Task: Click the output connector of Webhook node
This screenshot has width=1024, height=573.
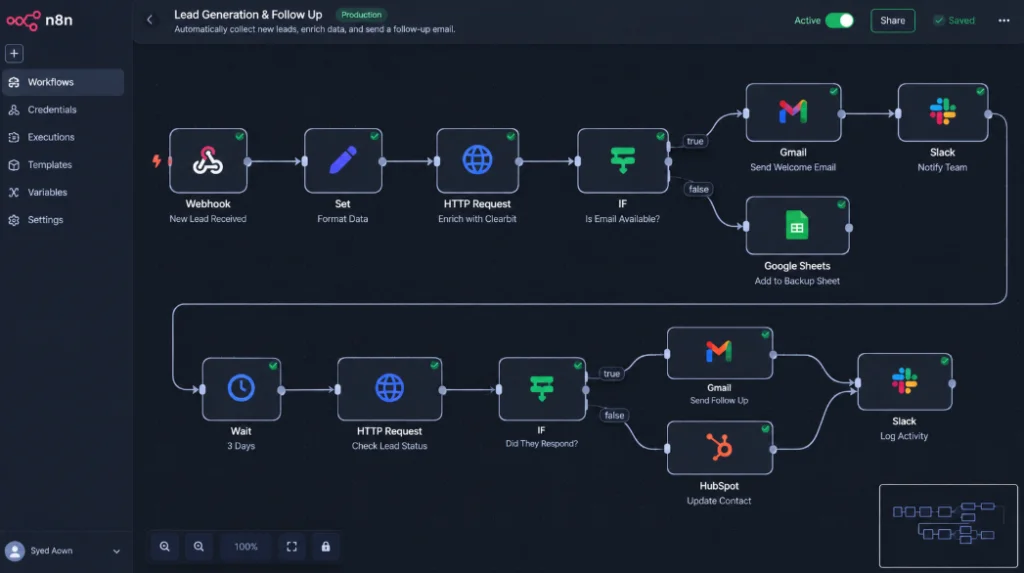Action: pos(248,161)
